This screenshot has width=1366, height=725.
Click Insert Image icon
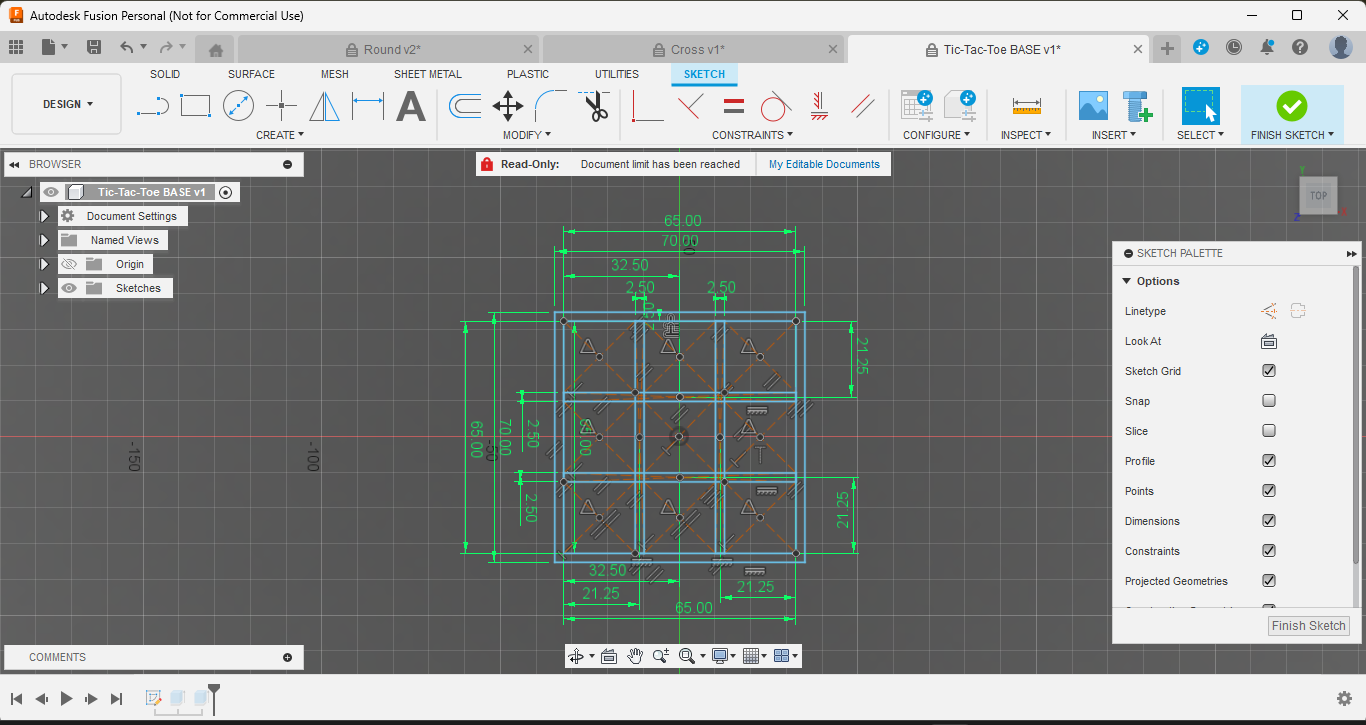click(x=1093, y=105)
